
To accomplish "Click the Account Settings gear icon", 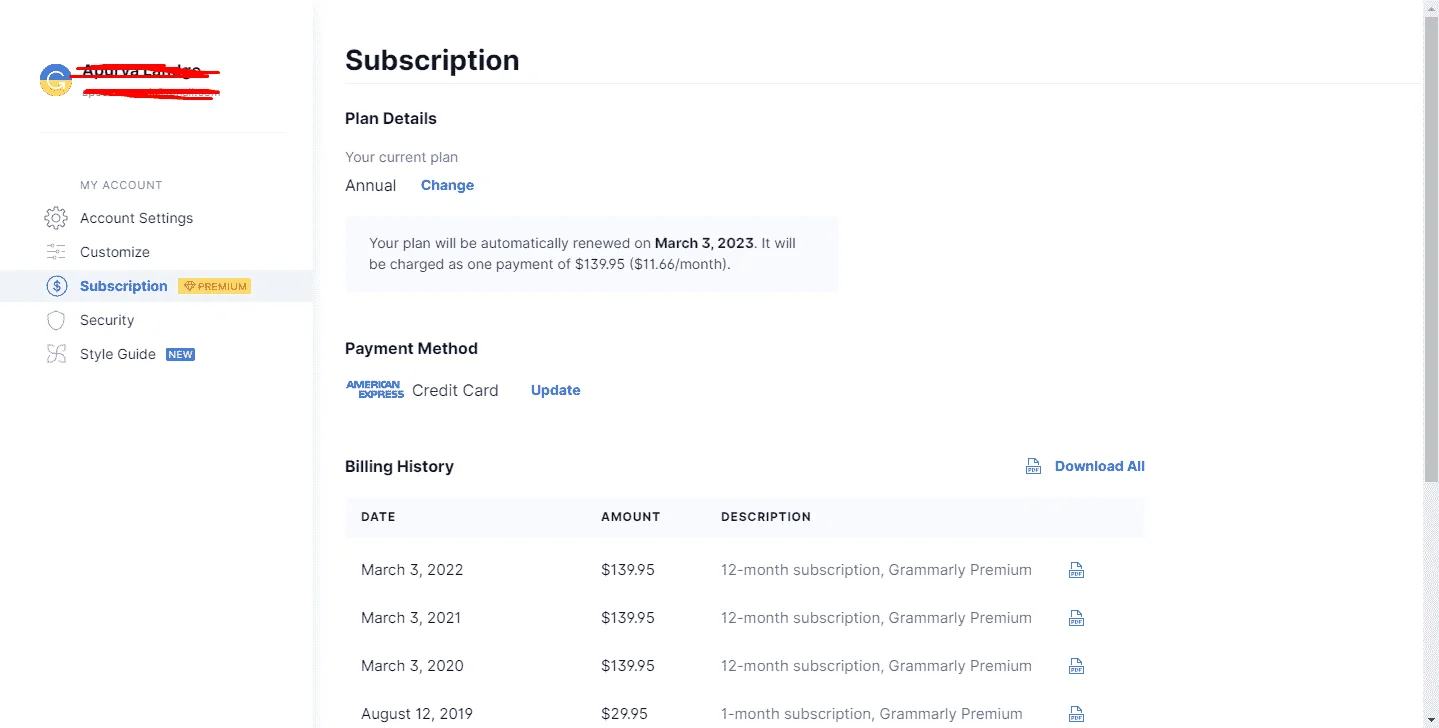I will (x=56, y=218).
